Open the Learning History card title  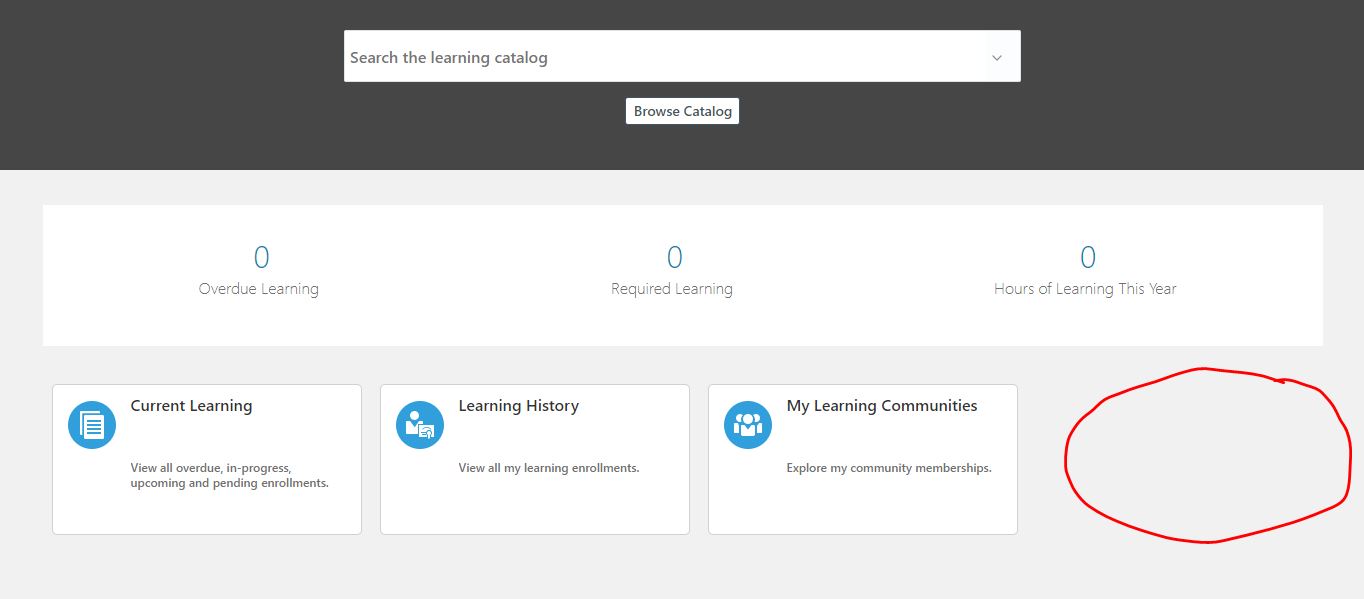pos(518,406)
